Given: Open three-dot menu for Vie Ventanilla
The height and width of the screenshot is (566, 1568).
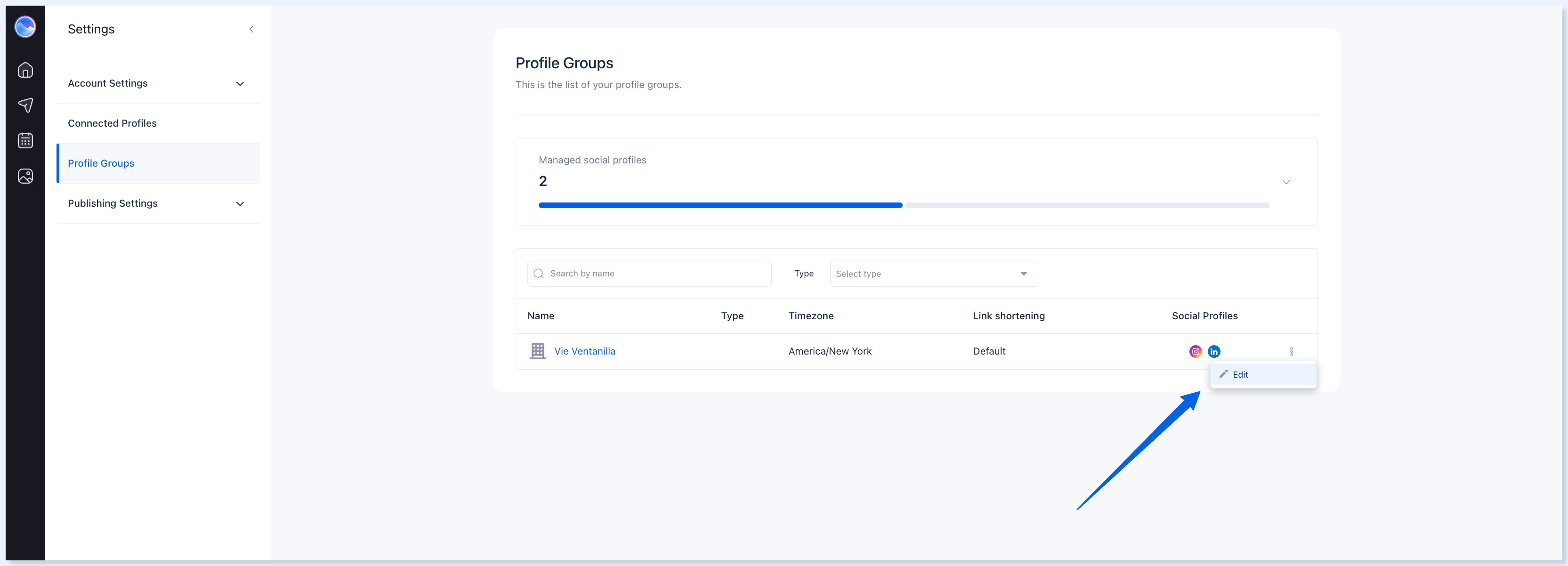Looking at the screenshot, I should (1291, 351).
